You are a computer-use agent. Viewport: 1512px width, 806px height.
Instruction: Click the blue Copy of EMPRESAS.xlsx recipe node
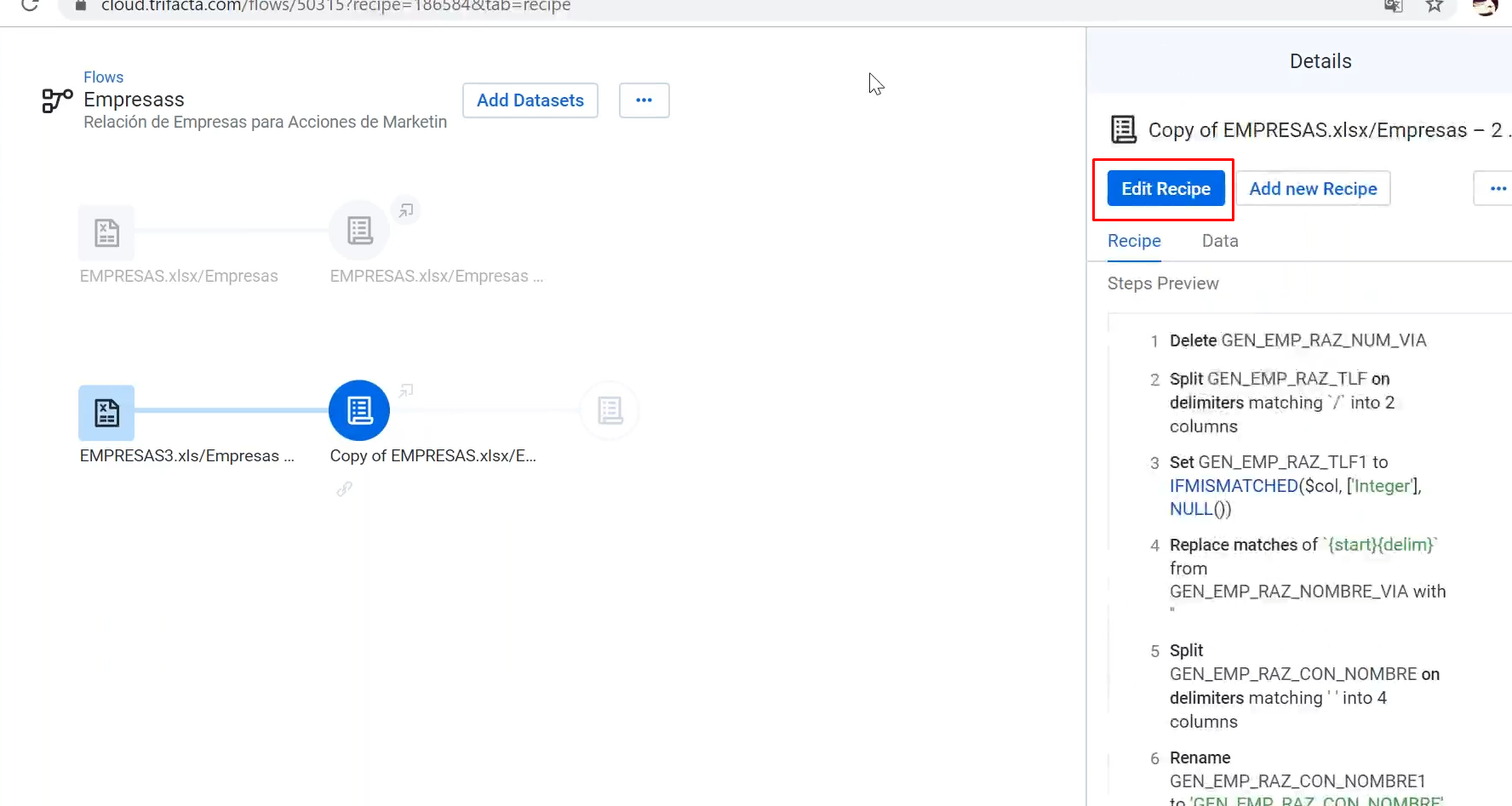pyautogui.click(x=358, y=410)
